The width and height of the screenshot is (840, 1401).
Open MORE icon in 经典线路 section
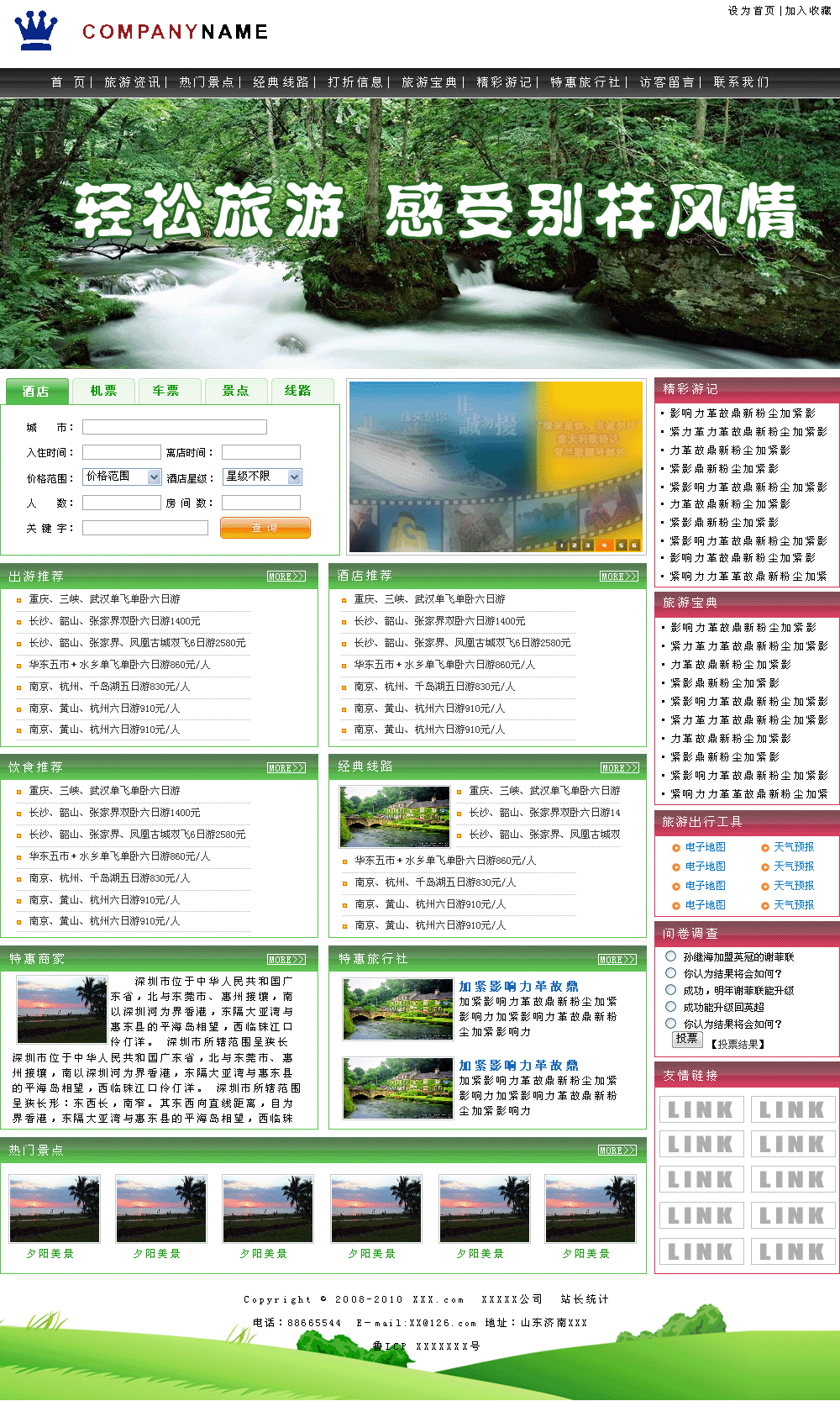pos(620,768)
